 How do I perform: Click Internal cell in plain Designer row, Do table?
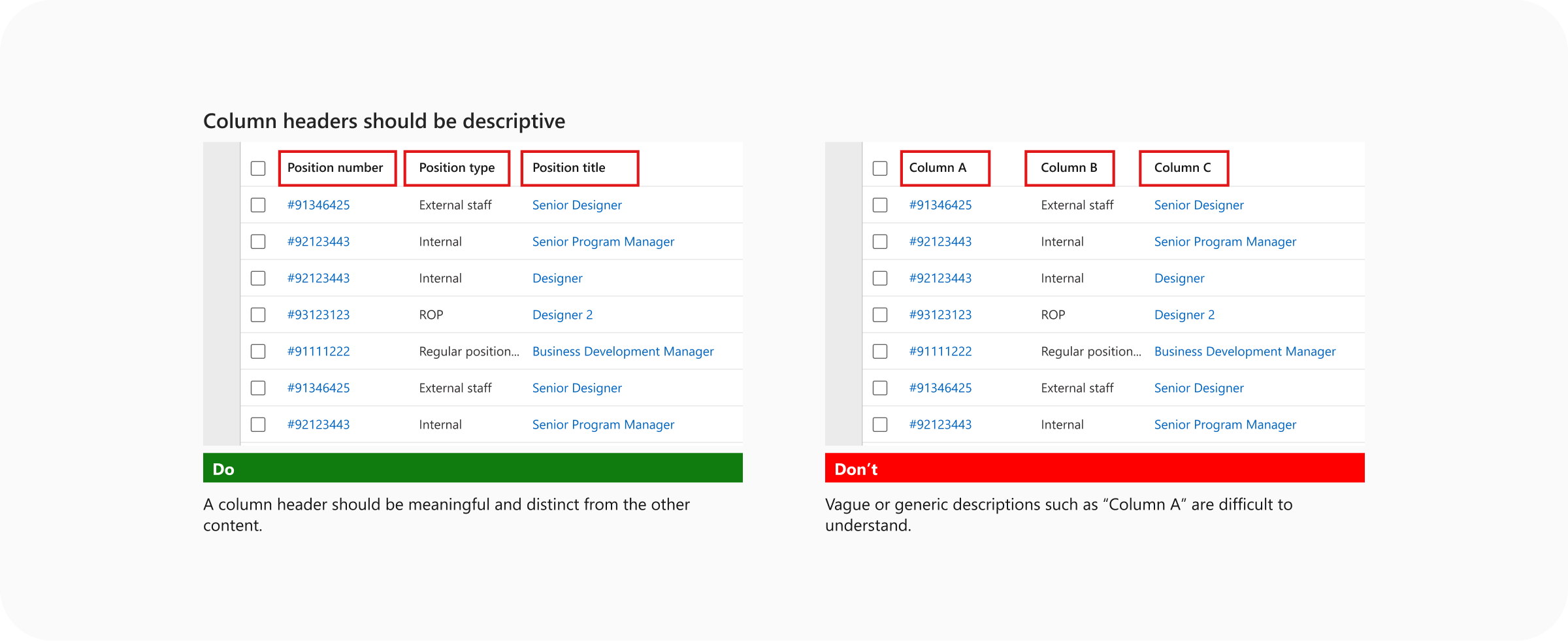click(x=440, y=278)
